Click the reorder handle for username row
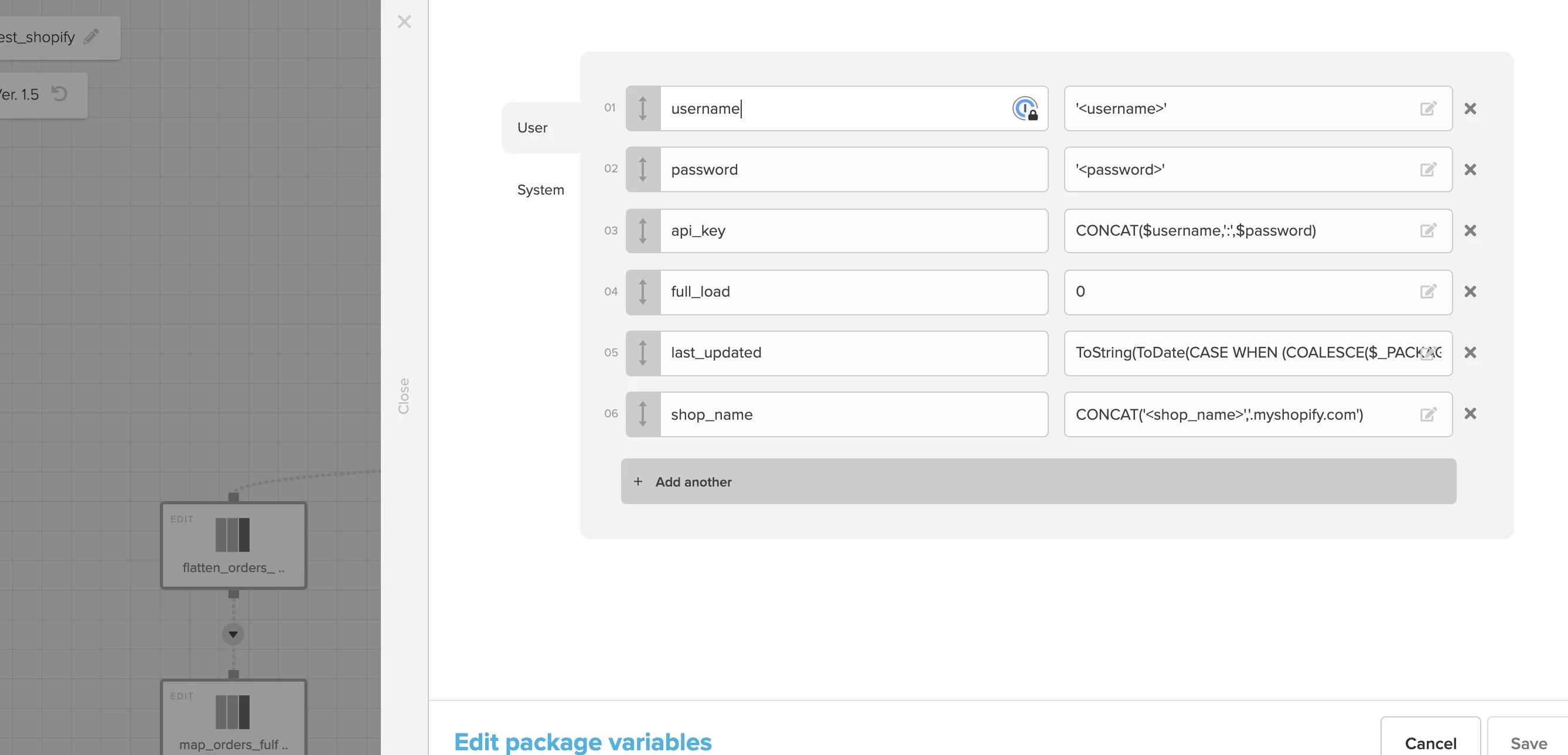 [643, 108]
